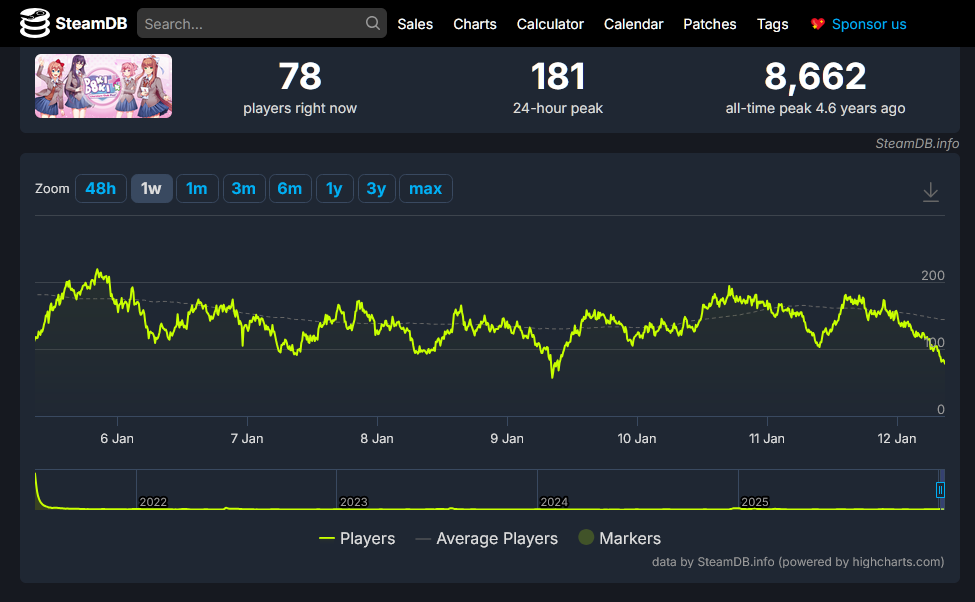The width and height of the screenshot is (975, 602).
Task: Click the 2022 label in navigator
Action: click(153, 502)
